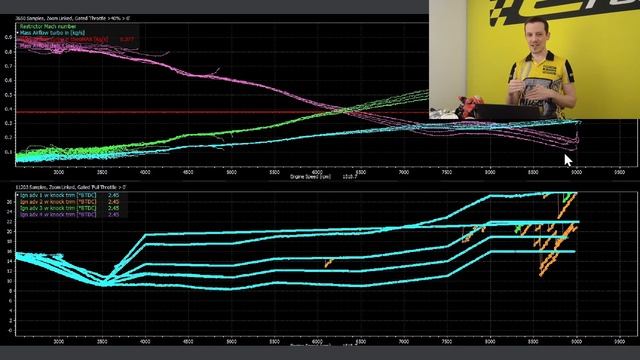Click the 3000 tick on top chart x-axis
This screenshot has width=640, height=360.
click(x=59, y=172)
